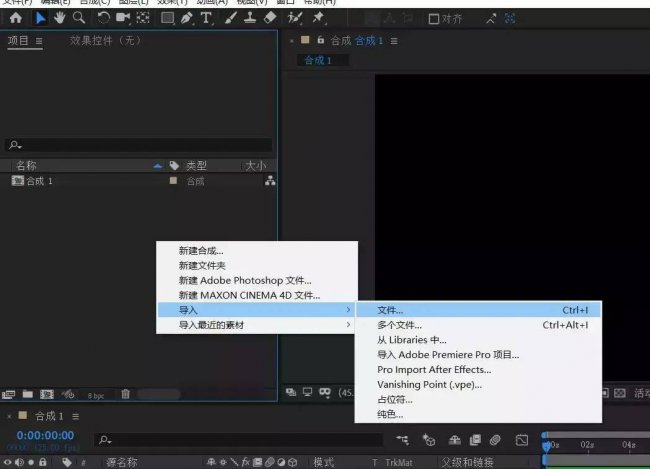
Task: Select the Hand tool
Action: click(x=60, y=18)
